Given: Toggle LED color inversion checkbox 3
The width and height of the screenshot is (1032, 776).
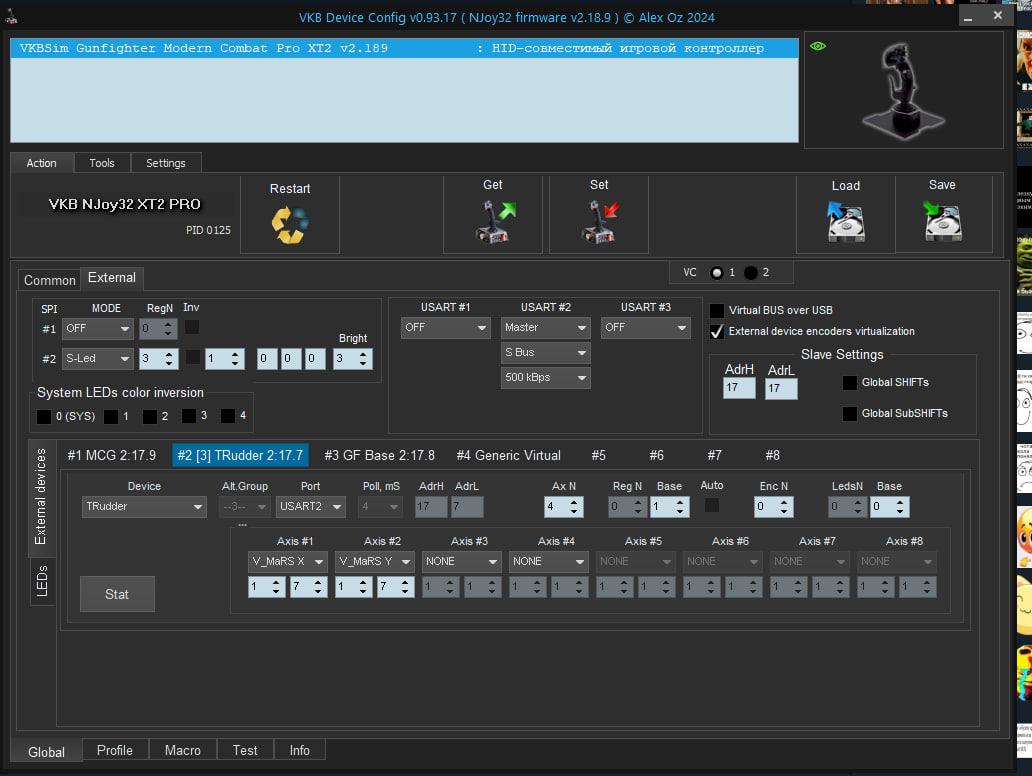Looking at the screenshot, I should [x=189, y=416].
